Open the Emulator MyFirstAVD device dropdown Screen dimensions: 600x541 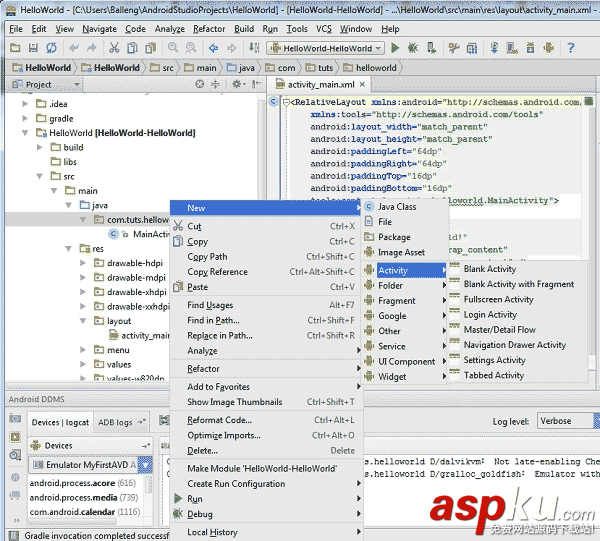click(x=91, y=465)
